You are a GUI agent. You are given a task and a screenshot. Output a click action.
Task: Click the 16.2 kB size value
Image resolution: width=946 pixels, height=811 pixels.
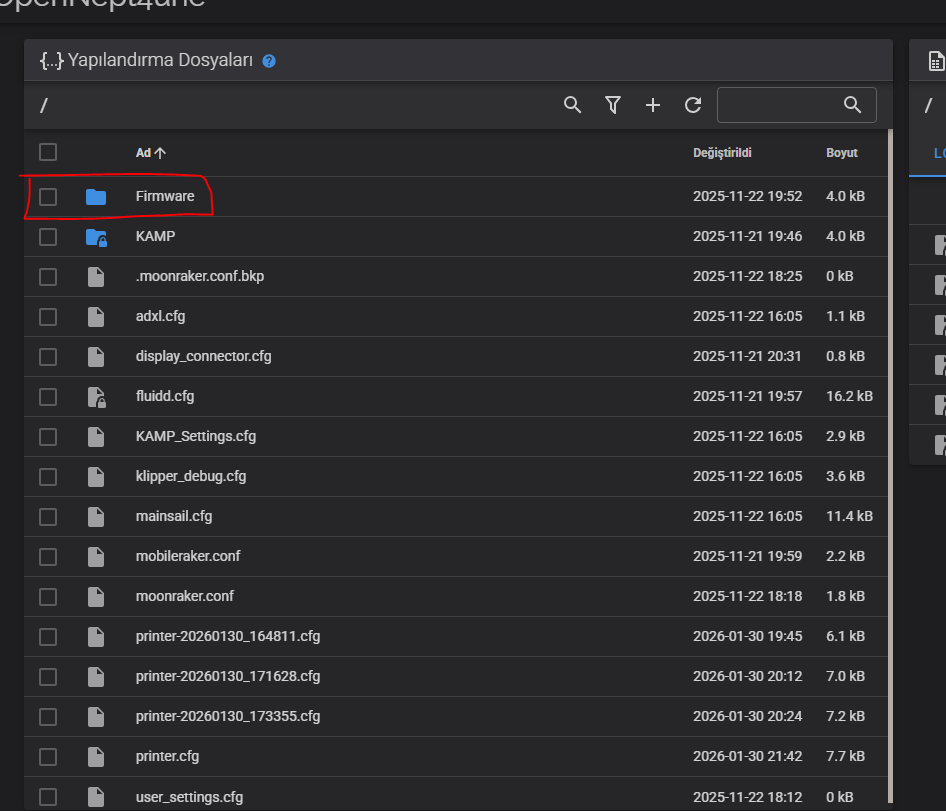[849, 396]
